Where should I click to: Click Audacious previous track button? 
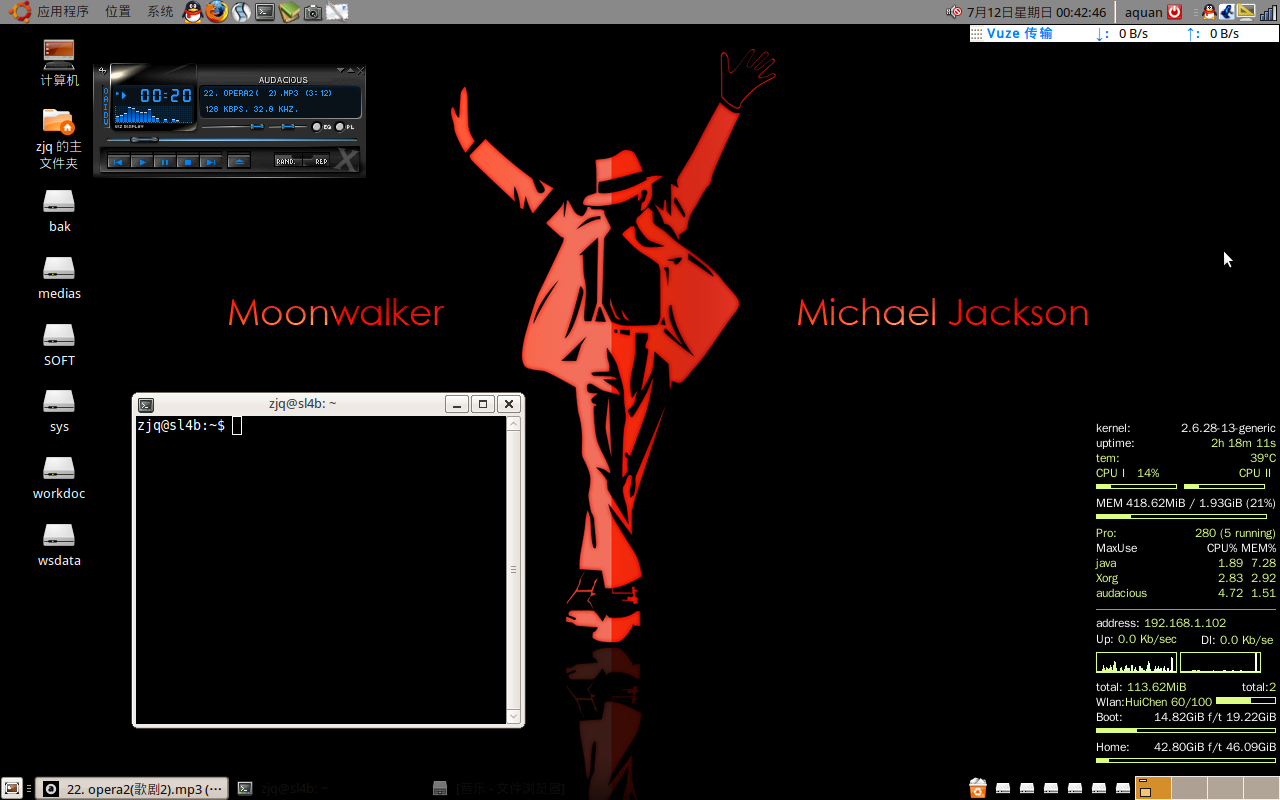[x=118, y=163]
